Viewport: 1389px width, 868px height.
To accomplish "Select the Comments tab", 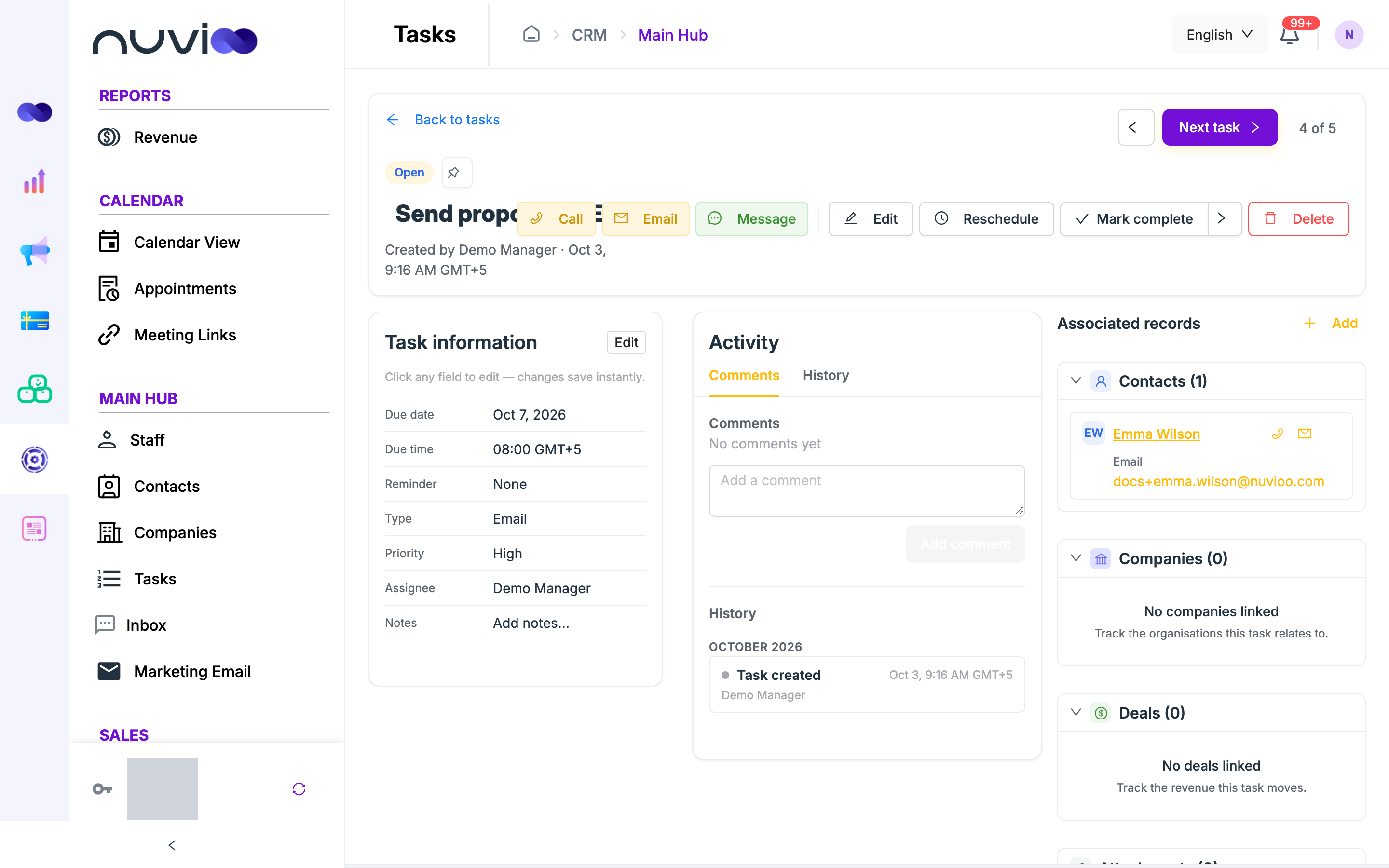I will tap(744, 376).
